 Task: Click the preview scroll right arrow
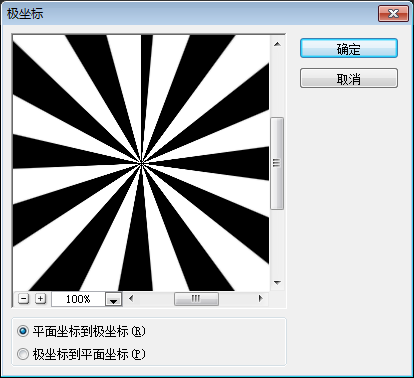tap(261, 298)
